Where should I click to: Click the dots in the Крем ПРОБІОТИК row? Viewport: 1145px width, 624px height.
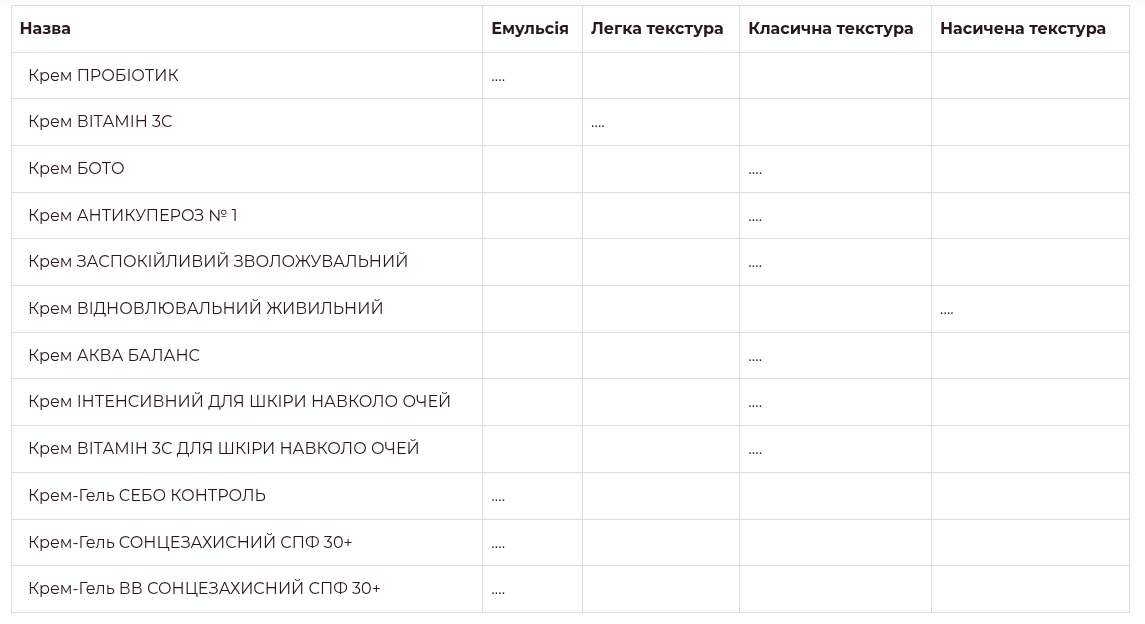(x=498, y=78)
